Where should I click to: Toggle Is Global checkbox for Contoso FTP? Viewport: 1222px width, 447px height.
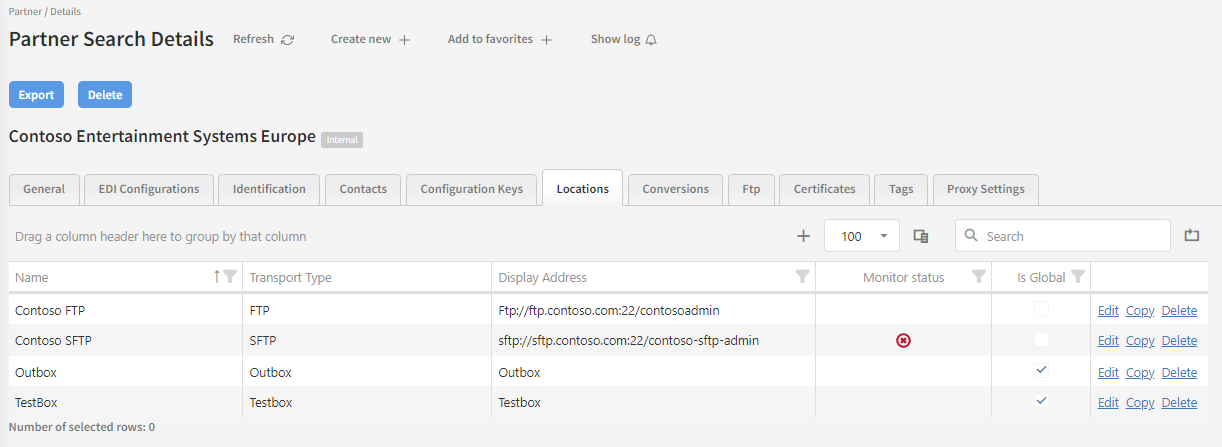[x=1041, y=309]
